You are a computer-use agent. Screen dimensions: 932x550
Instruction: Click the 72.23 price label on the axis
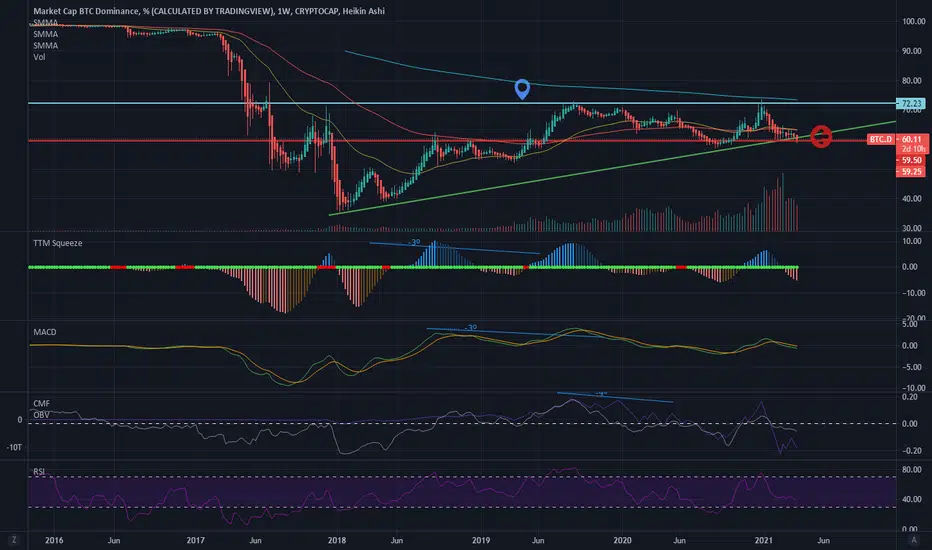[x=911, y=103]
